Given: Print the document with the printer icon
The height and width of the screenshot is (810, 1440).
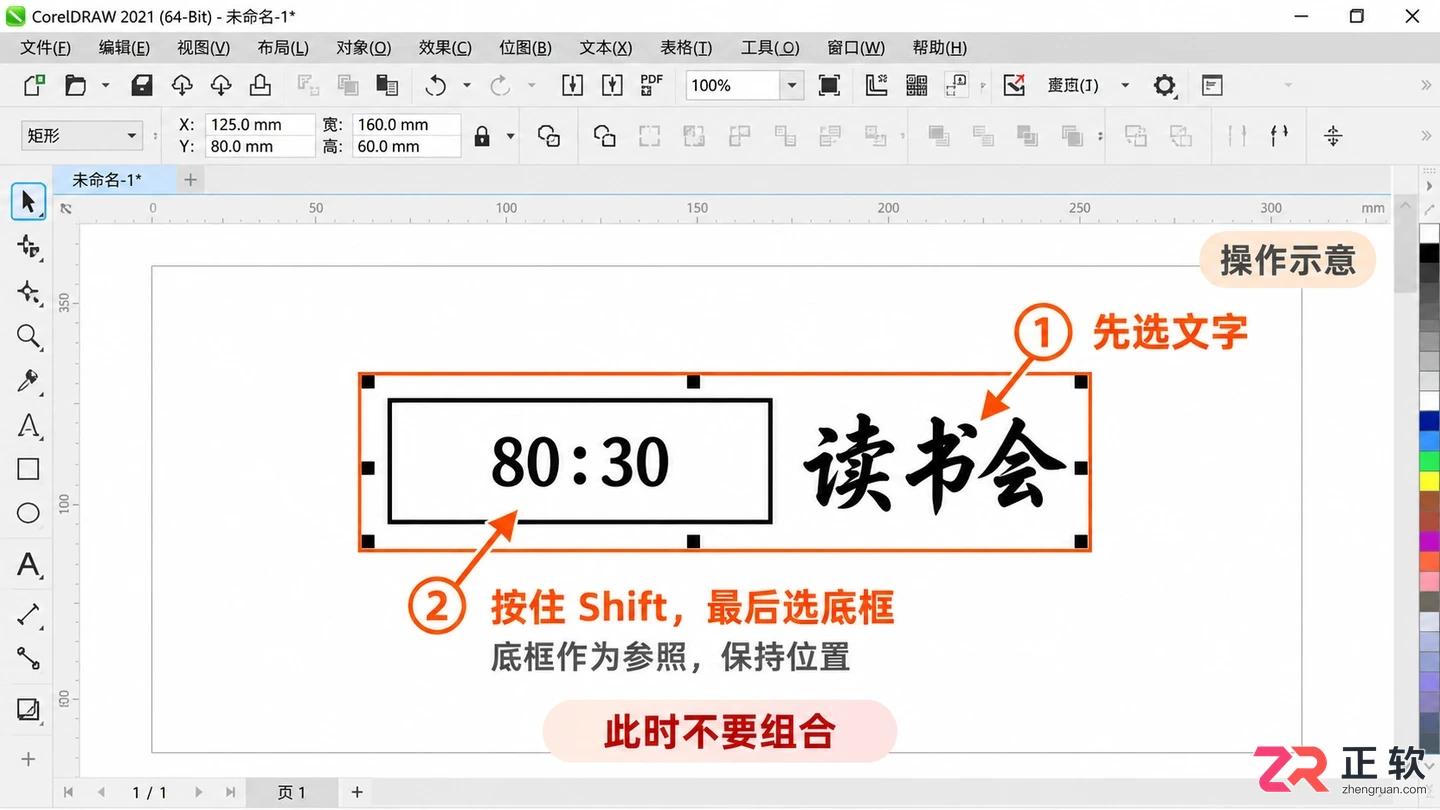Looking at the screenshot, I should (x=260, y=85).
